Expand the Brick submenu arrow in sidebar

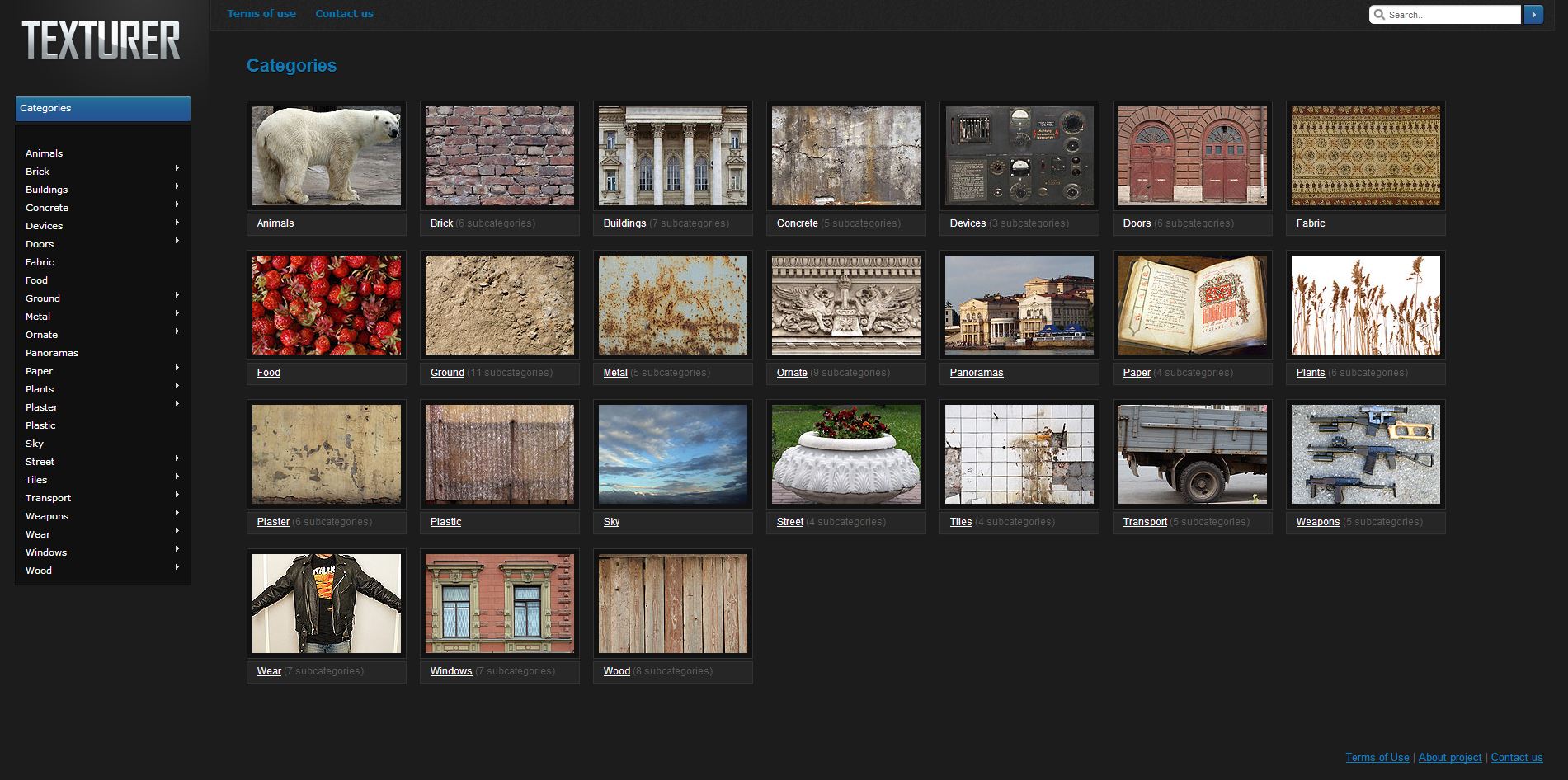177,168
